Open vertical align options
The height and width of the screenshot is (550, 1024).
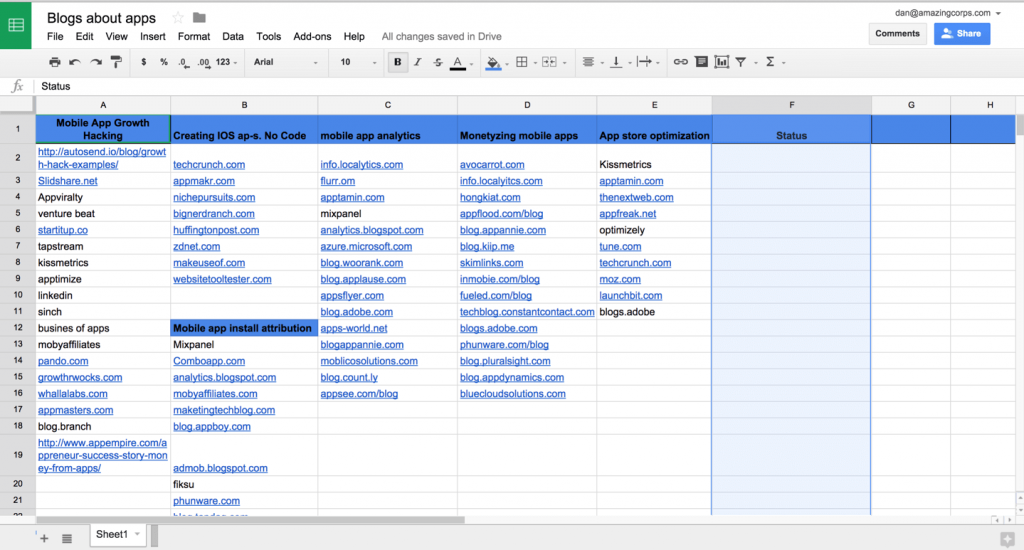(615, 62)
